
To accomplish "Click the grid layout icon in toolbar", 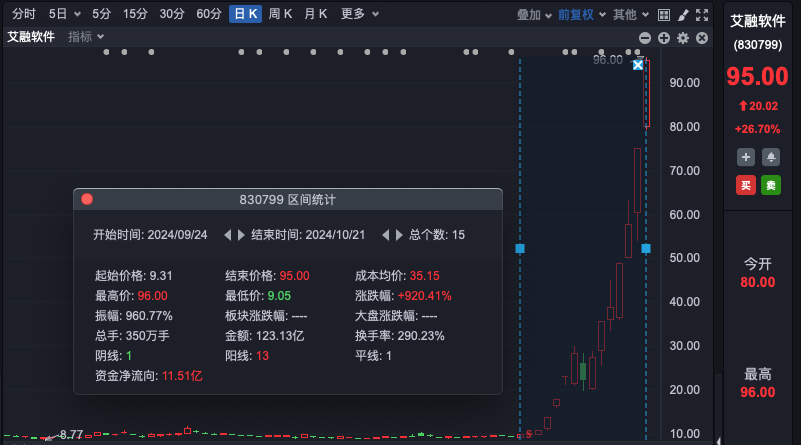I will [x=665, y=15].
